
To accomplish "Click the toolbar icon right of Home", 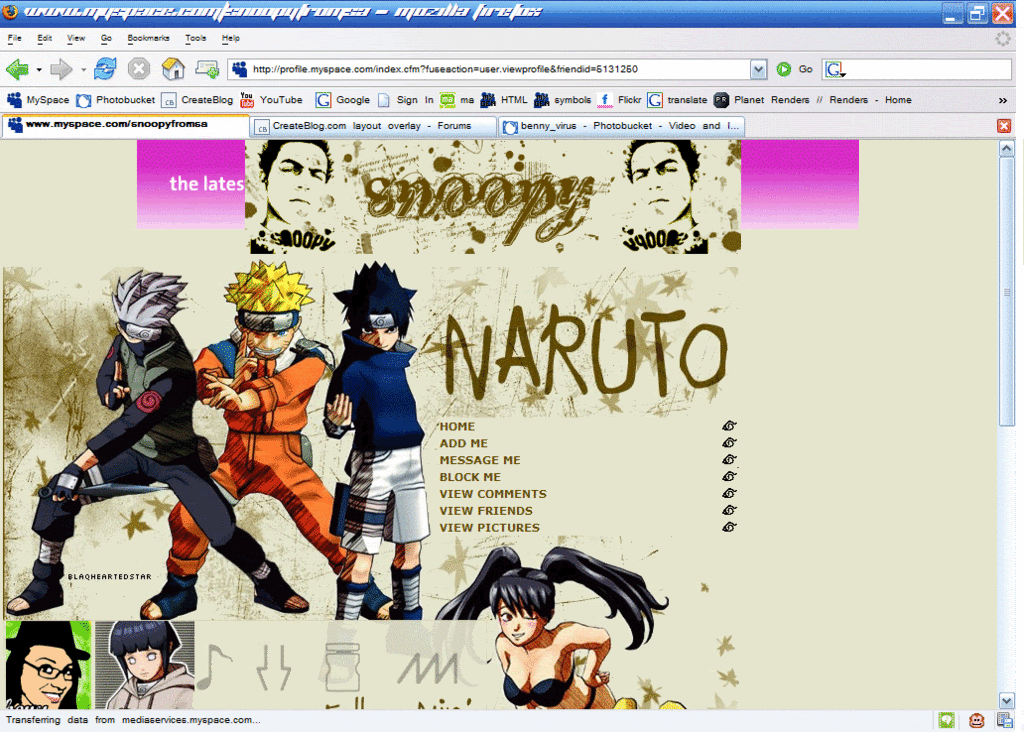I will click(x=207, y=69).
